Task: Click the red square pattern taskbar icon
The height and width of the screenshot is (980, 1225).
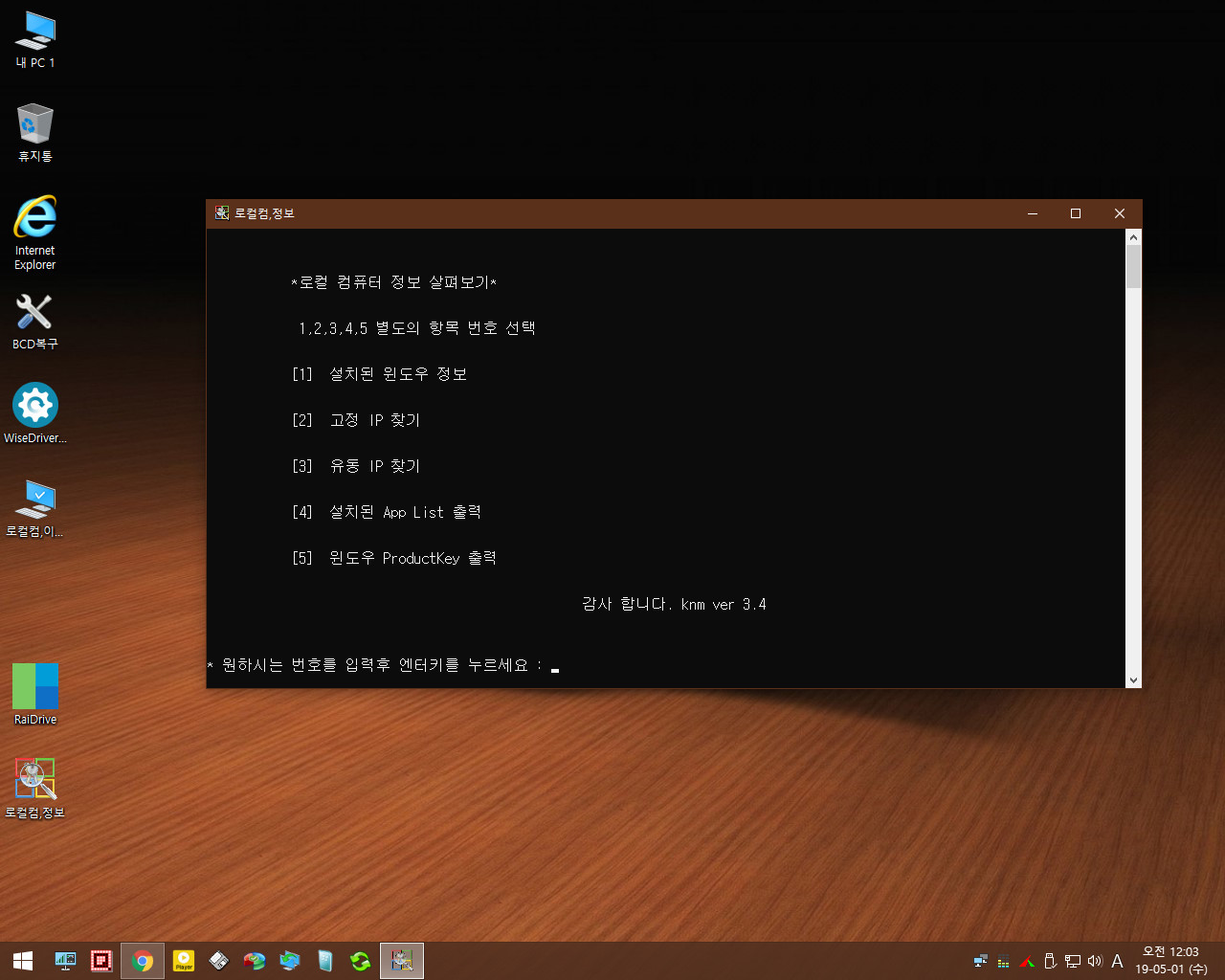Action: pyautogui.click(x=101, y=961)
